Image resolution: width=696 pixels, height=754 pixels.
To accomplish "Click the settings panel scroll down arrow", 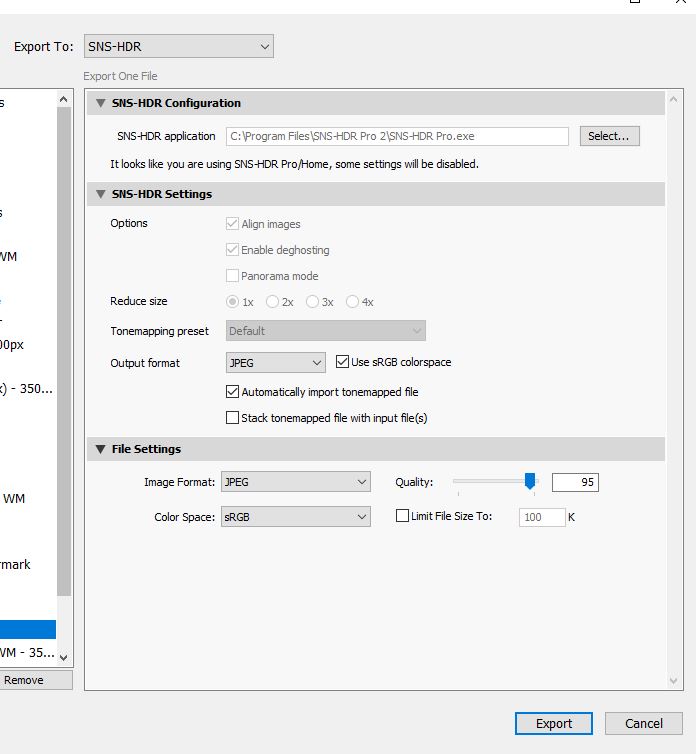I will coord(673,680).
